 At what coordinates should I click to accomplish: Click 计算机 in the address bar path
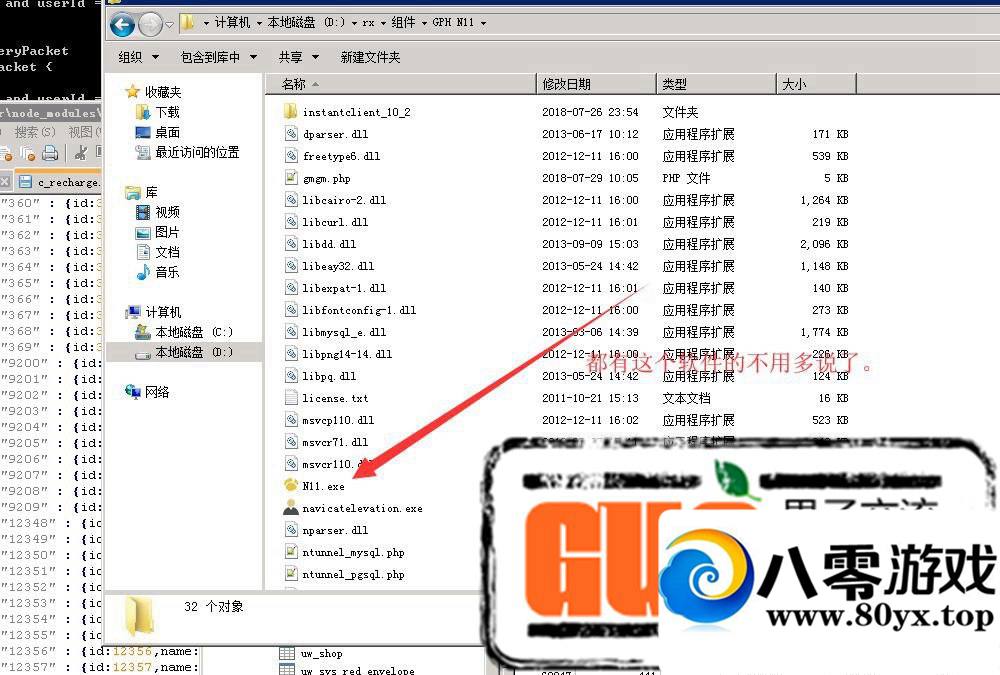tap(232, 23)
